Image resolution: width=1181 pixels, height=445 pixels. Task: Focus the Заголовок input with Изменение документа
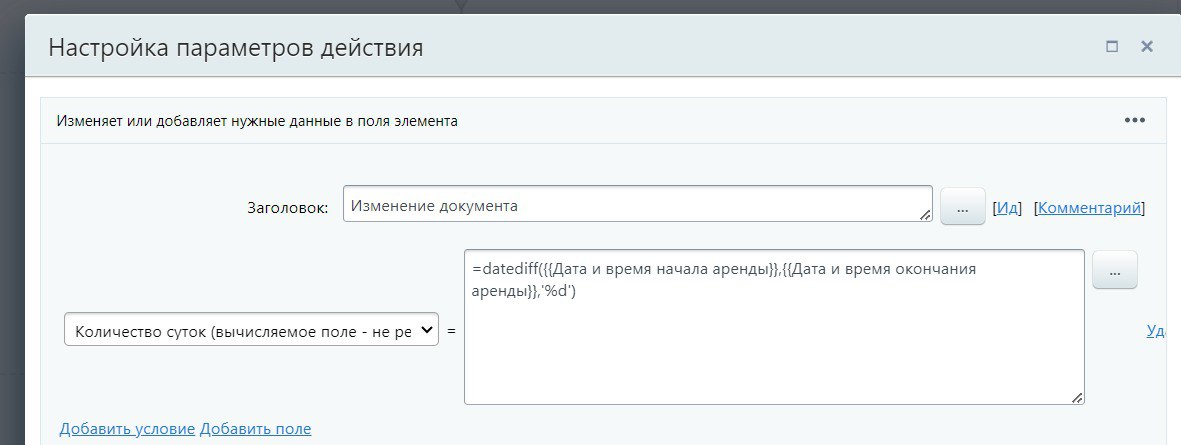pyautogui.click(x=630, y=206)
